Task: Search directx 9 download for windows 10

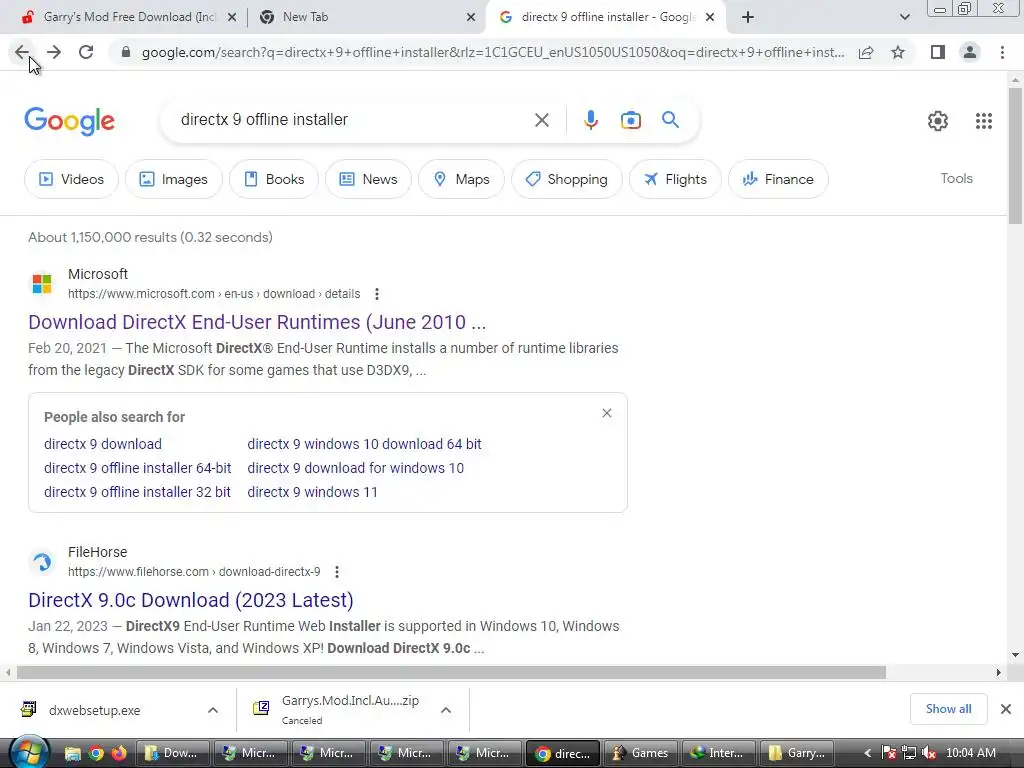Action: [x=356, y=468]
